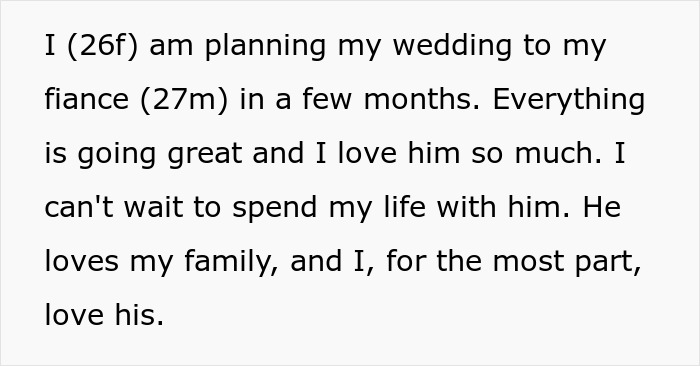Click the text "(27m)" in second line
Viewport: 700px width, 366px height.
point(184,100)
